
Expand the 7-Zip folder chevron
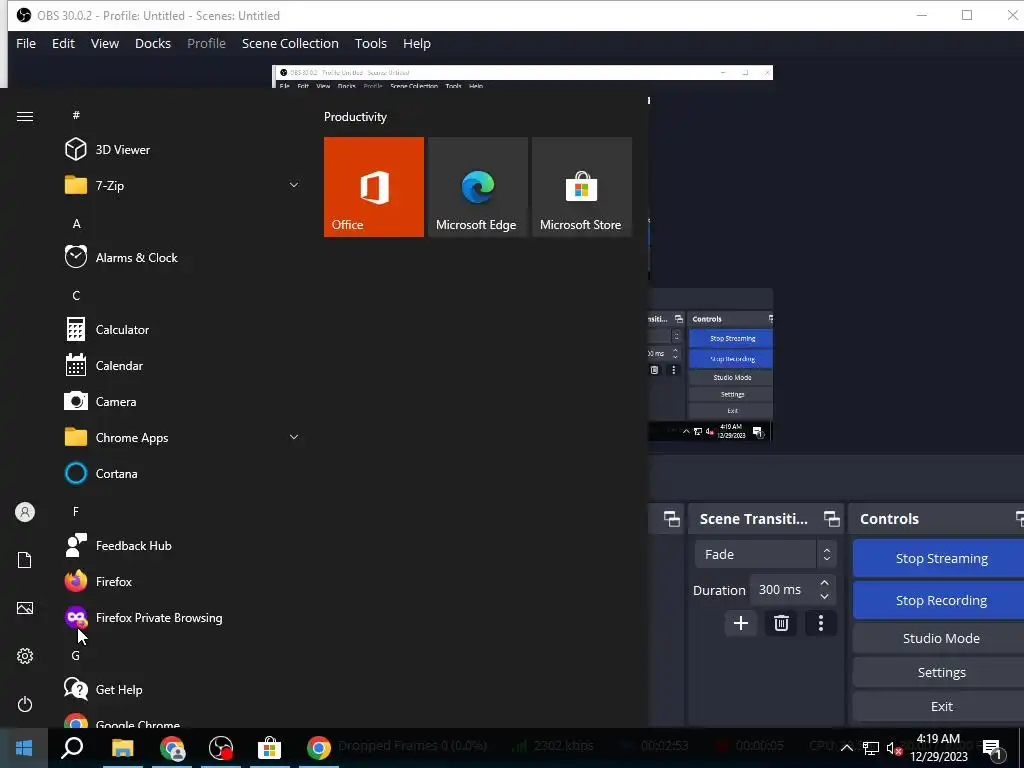pos(294,185)
